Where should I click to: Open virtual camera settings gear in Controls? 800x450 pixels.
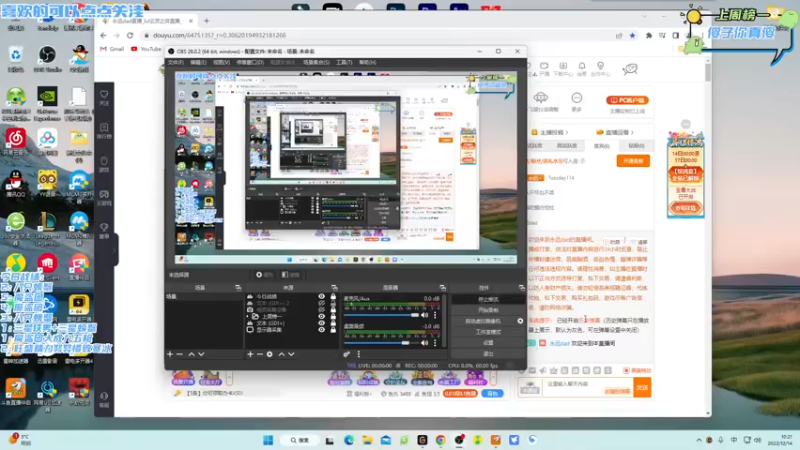[x=520, y=321]
